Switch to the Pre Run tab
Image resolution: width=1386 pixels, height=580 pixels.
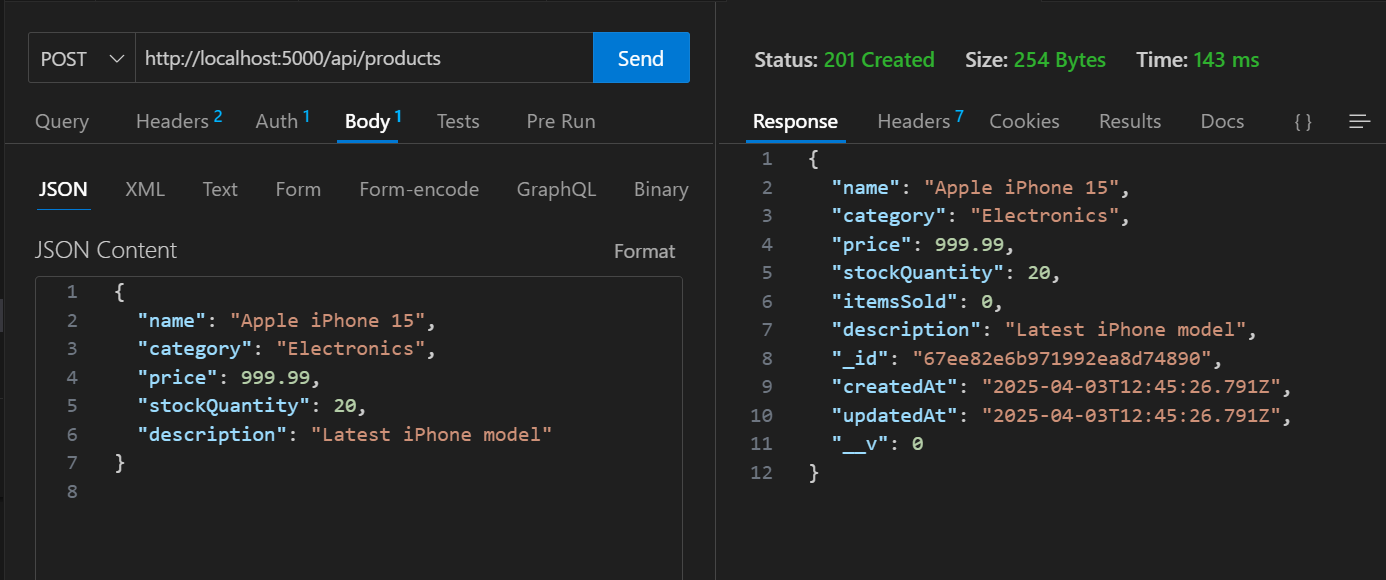pyautogui.click(x=561, y=121)
